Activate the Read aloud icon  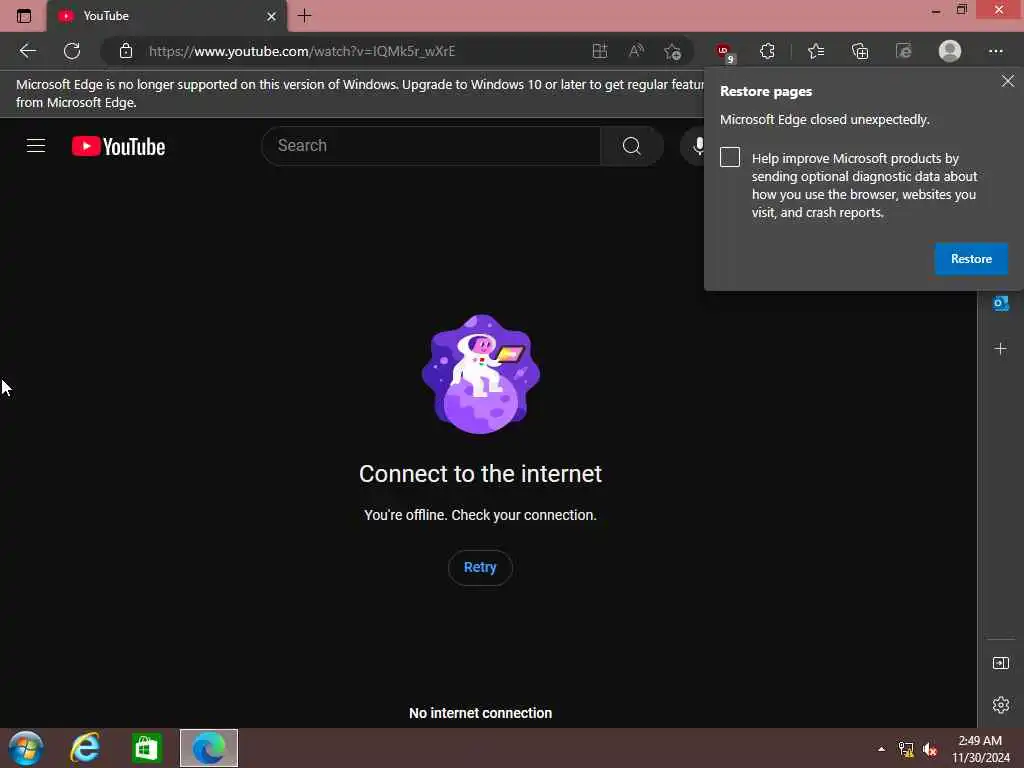(636, 51)
